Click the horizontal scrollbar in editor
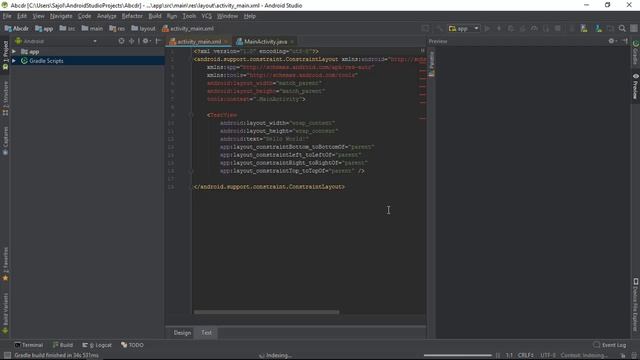 [x=267, y=312]
